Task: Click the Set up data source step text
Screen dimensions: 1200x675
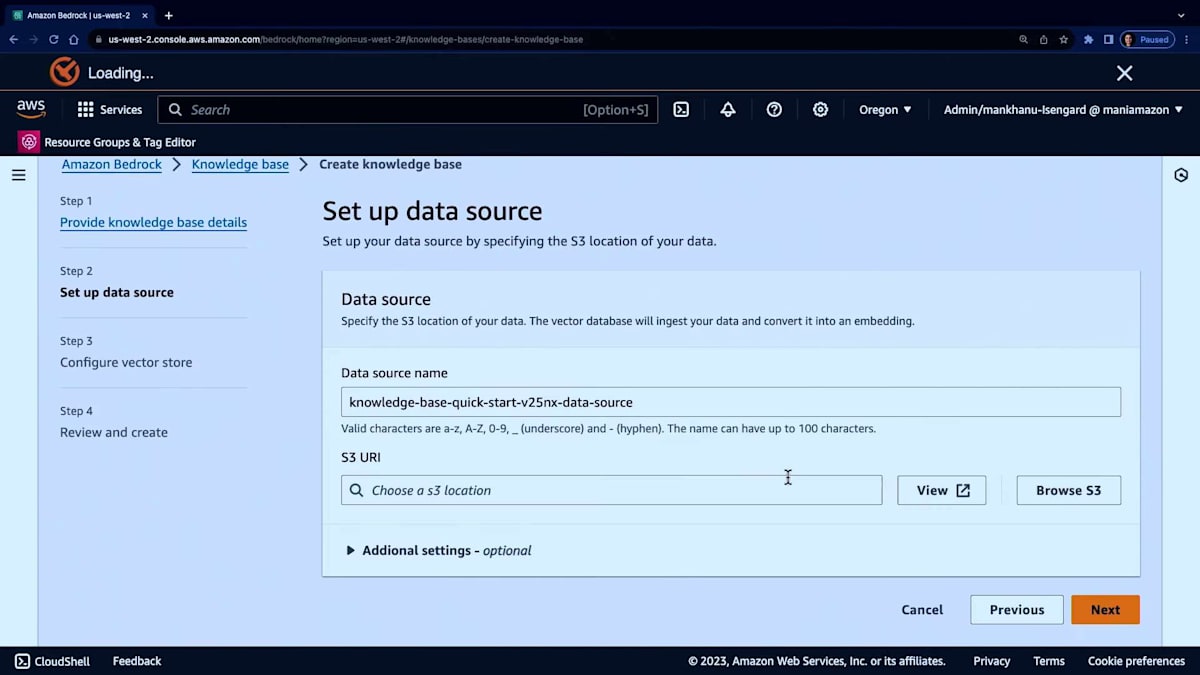Action: click(117, 292)
